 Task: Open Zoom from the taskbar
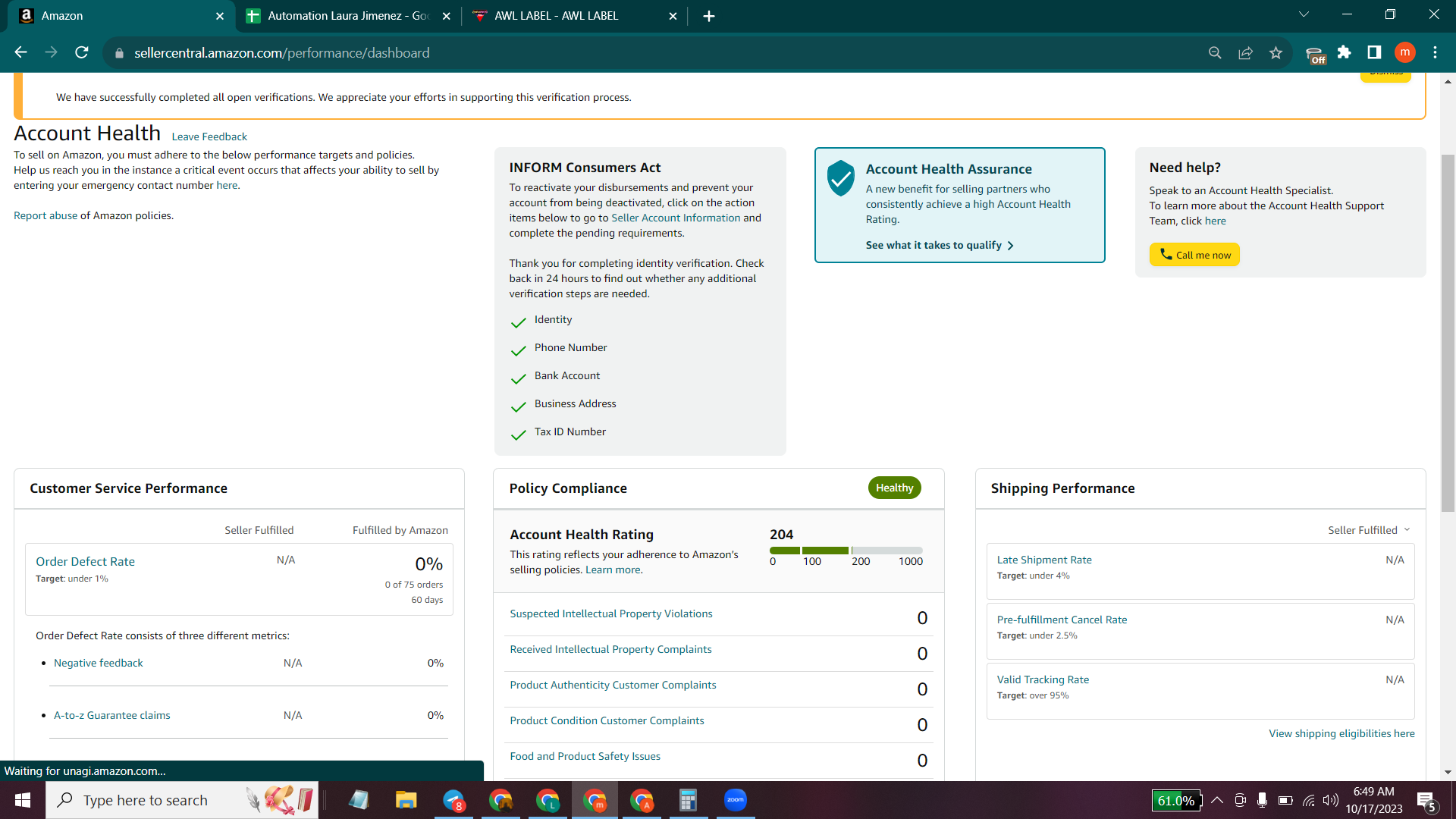pyautogui.click(x=735, y=800)
